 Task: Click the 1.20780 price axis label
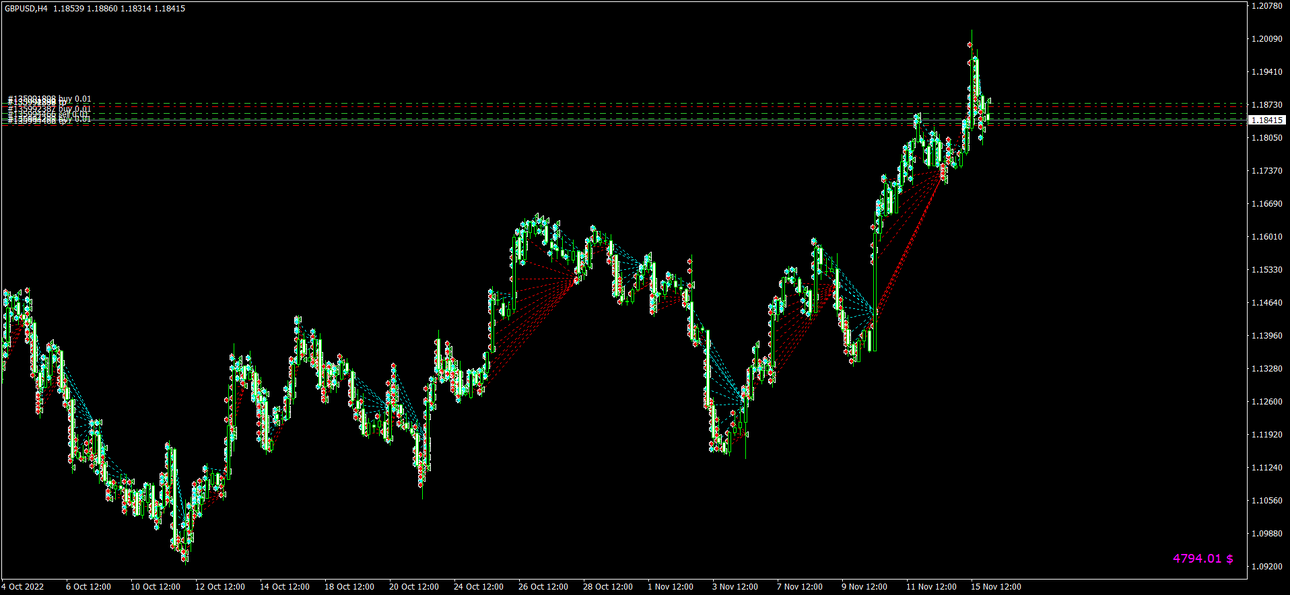(x=1266, y=6)
